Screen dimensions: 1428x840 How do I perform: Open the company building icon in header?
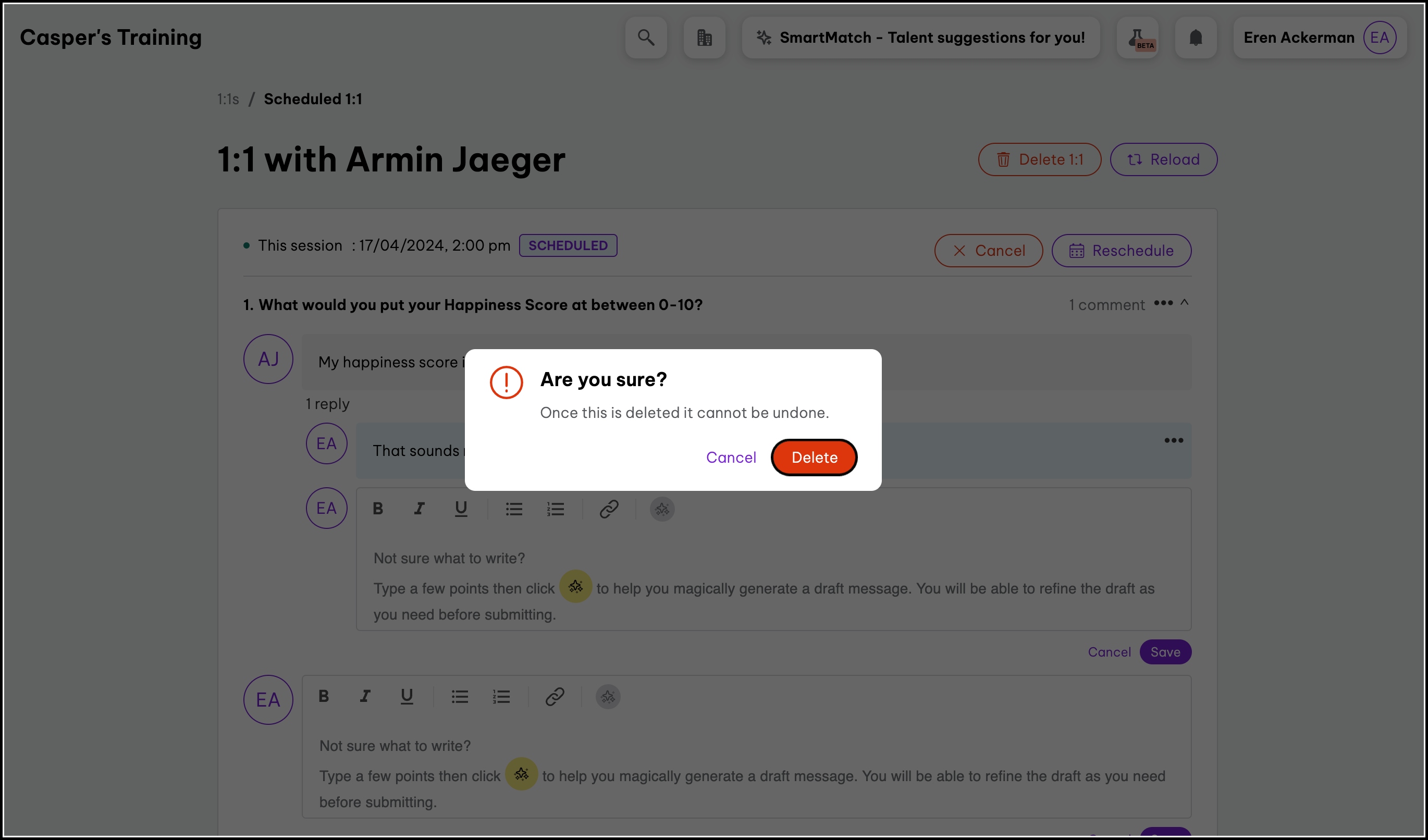pyautogui.click(x=705, y=38)
